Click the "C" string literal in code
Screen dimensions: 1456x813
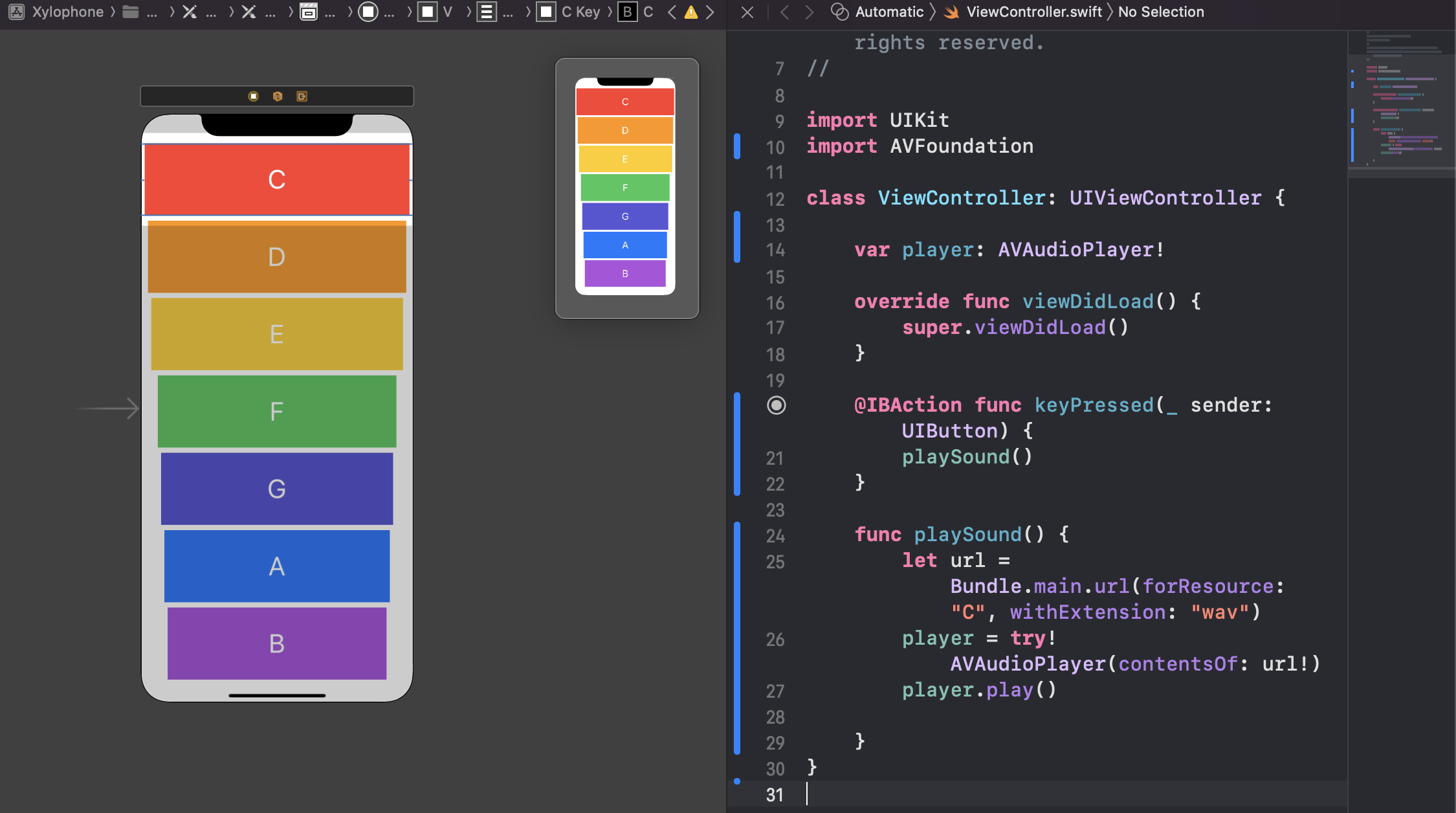[967, 612]
